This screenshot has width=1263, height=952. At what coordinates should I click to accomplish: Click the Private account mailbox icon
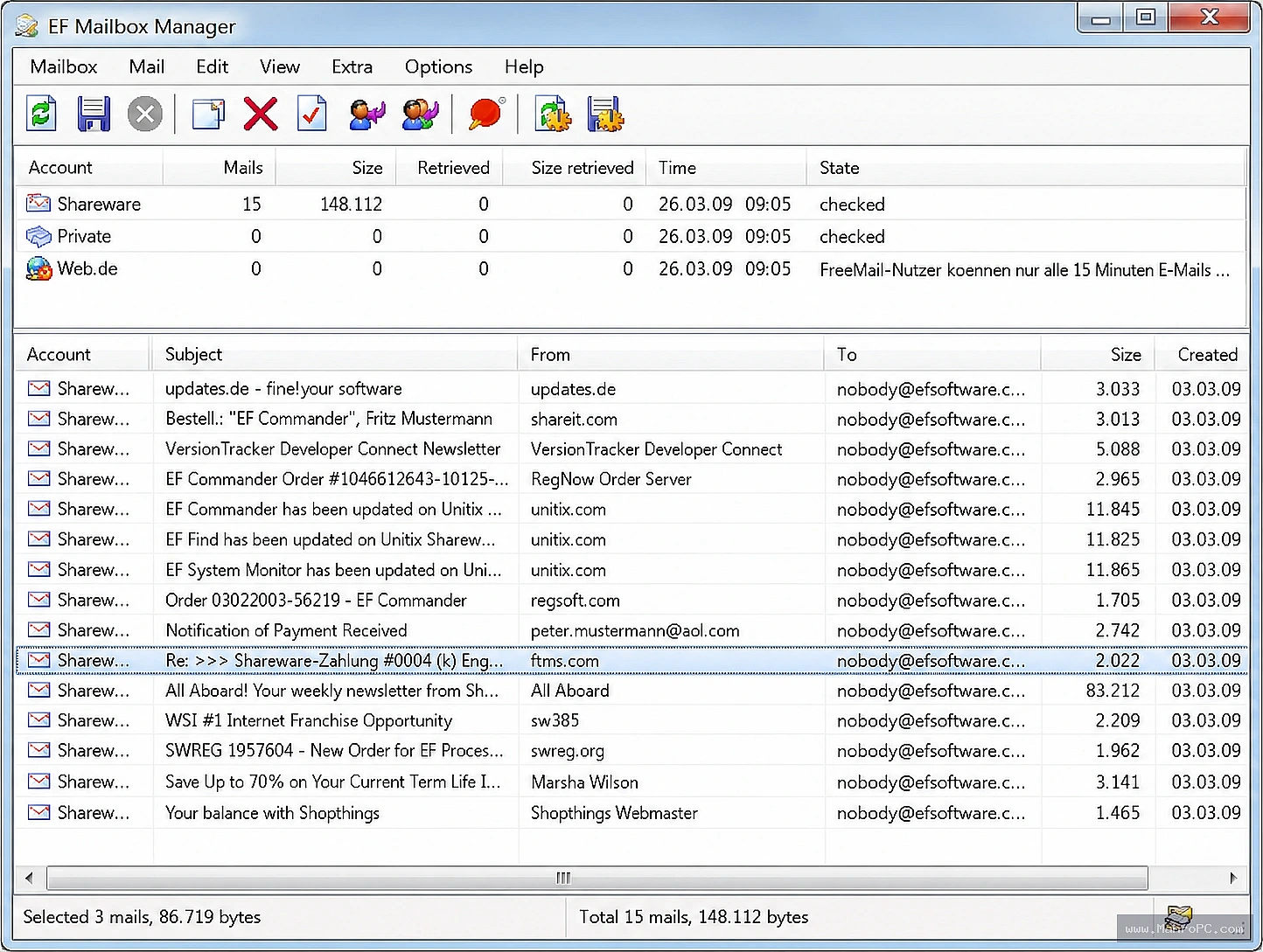[x=38, y=236]
